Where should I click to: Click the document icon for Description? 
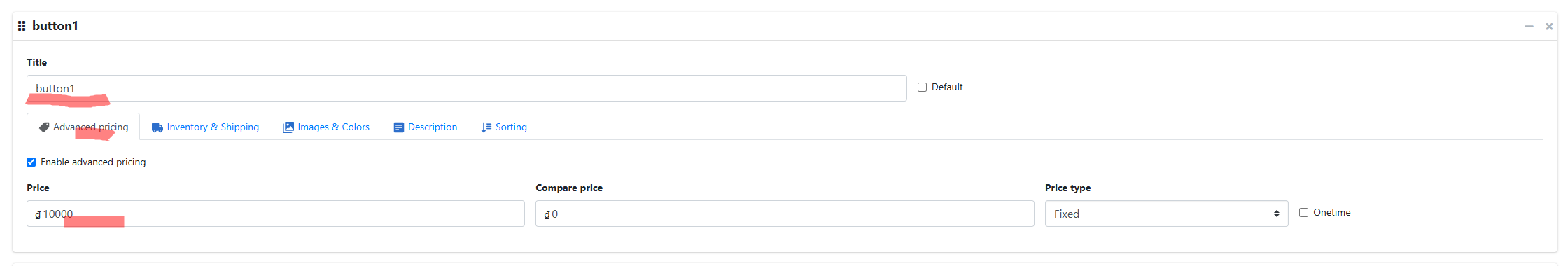point(399,127)
